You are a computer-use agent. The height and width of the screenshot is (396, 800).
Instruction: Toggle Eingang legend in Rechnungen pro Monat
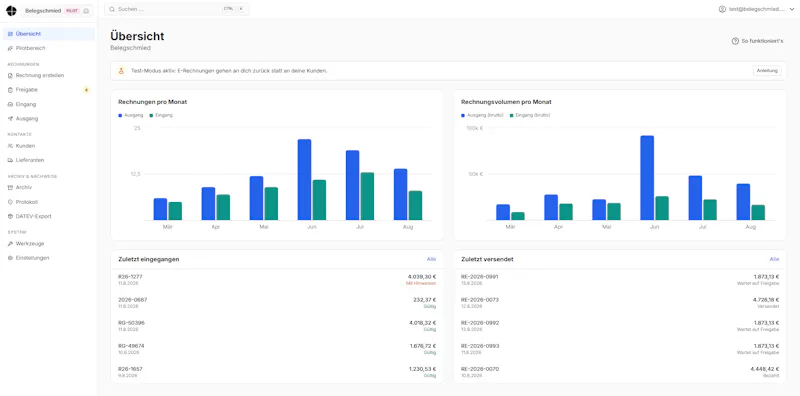pos(161,115)
